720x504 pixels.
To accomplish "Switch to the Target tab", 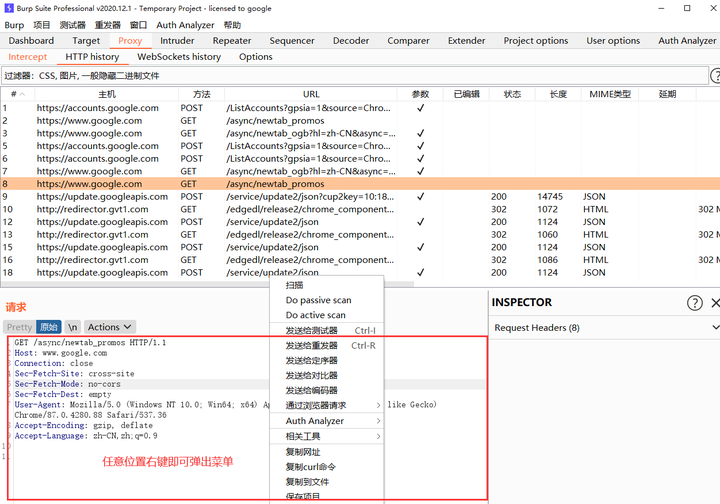I will coord(86,41).
